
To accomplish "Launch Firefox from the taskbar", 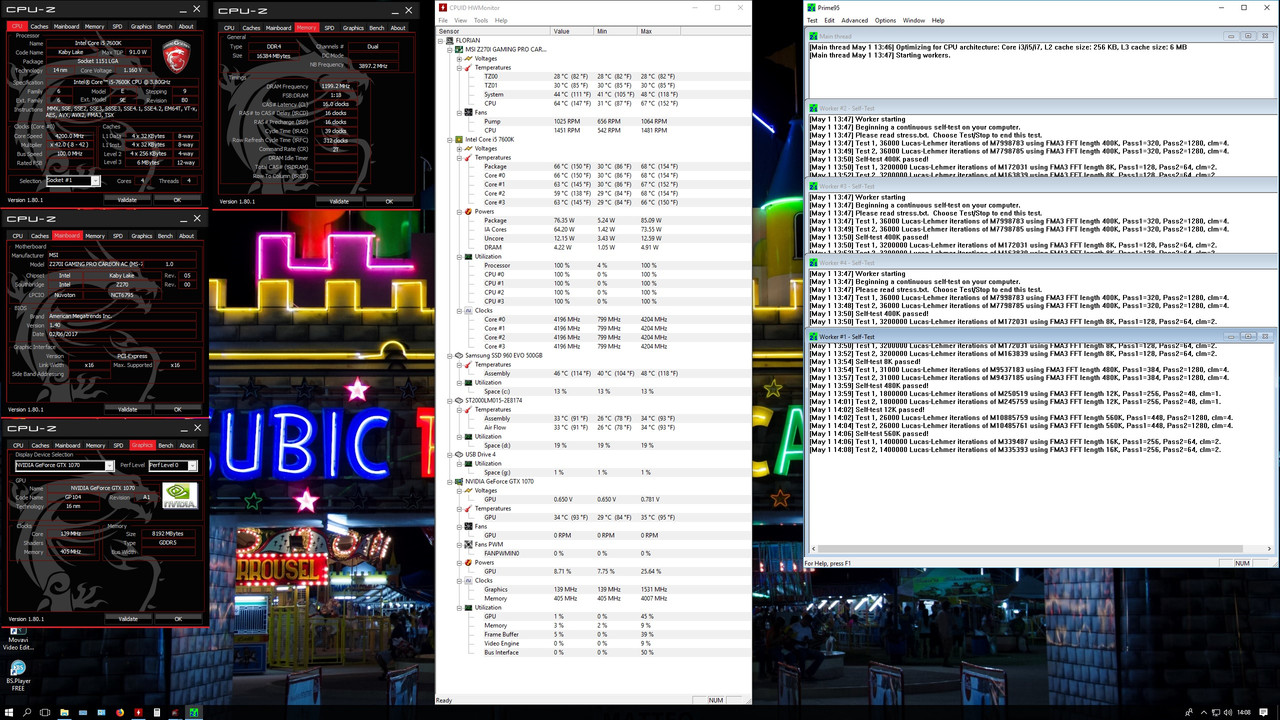I will (120, 712).
